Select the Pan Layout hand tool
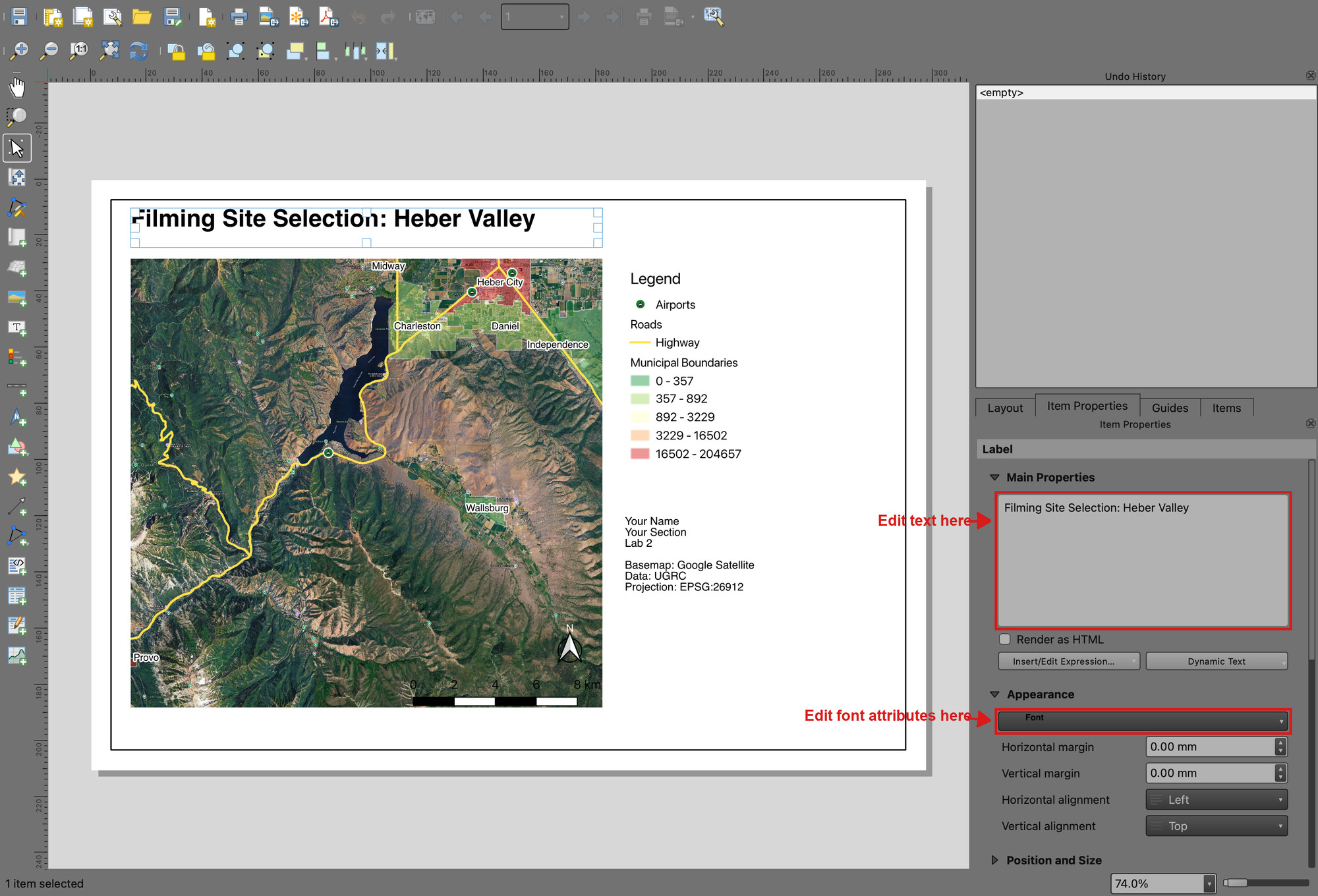 pos(17,86)
